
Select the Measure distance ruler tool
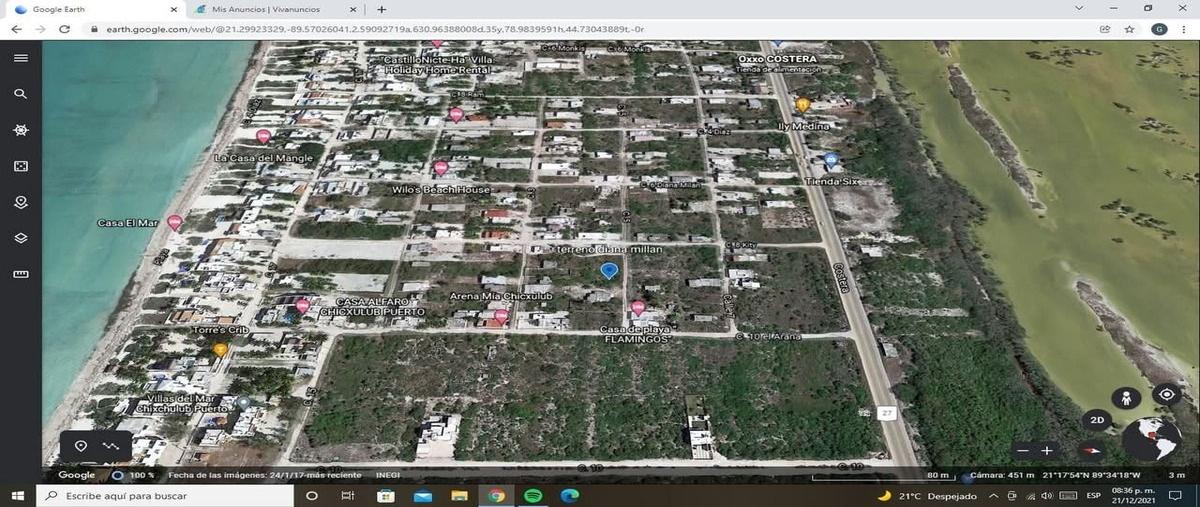click(x=21, y=274)
